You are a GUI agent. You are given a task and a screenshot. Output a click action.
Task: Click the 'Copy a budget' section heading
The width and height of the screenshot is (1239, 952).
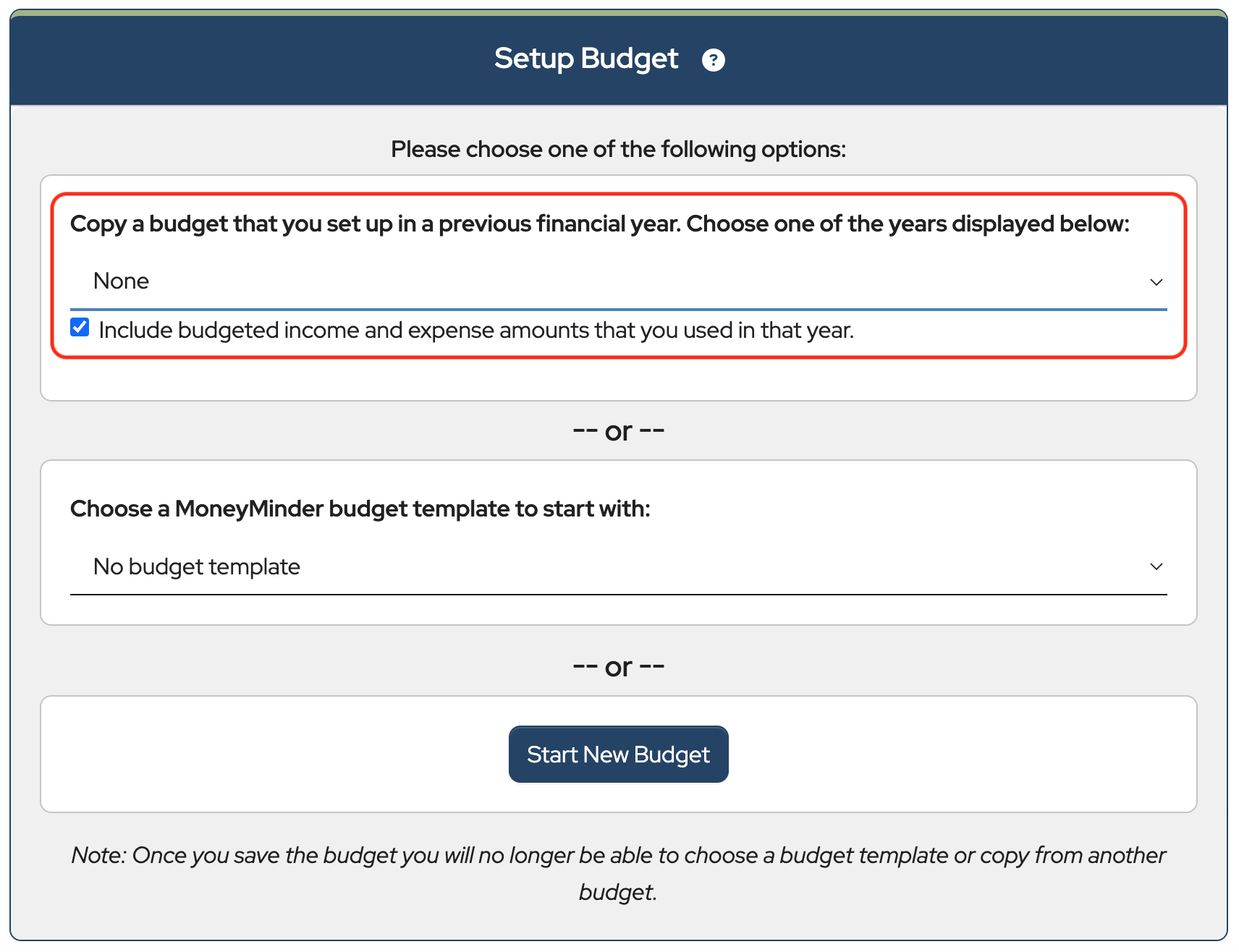tap(599, 224)
